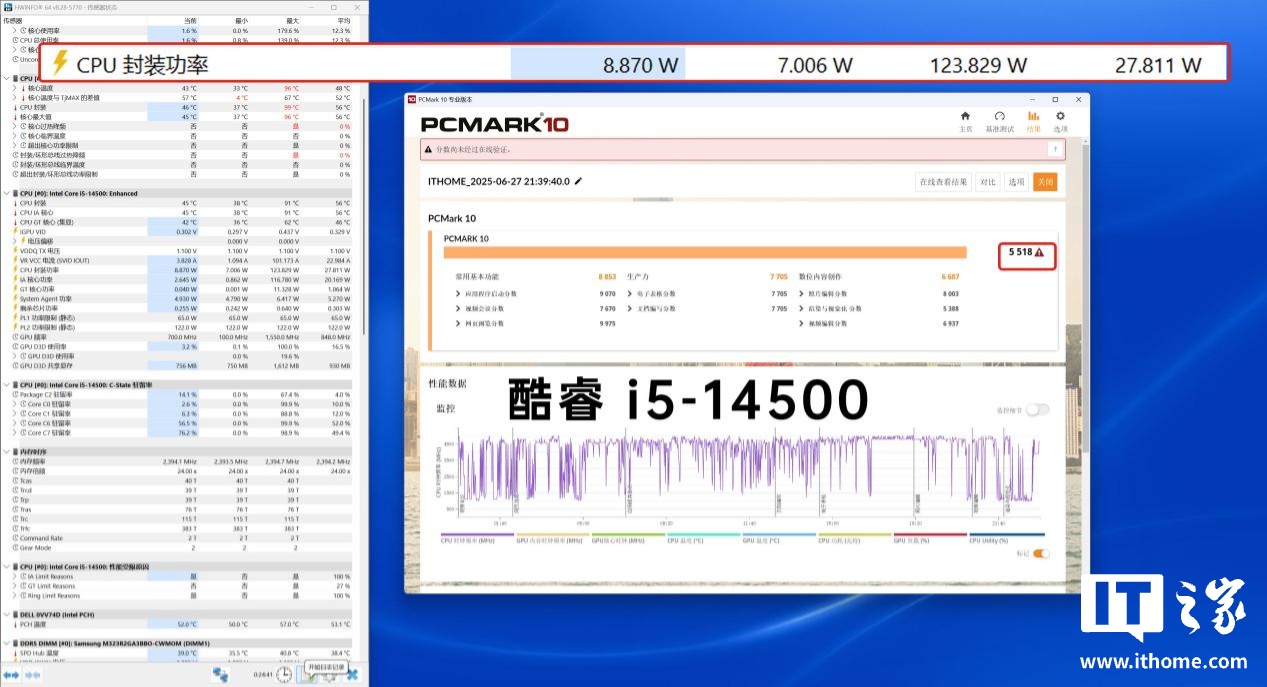Click the warning triangle beside score 5 518
This screenshot has width=1267, height=687.
coord(1039,253)
